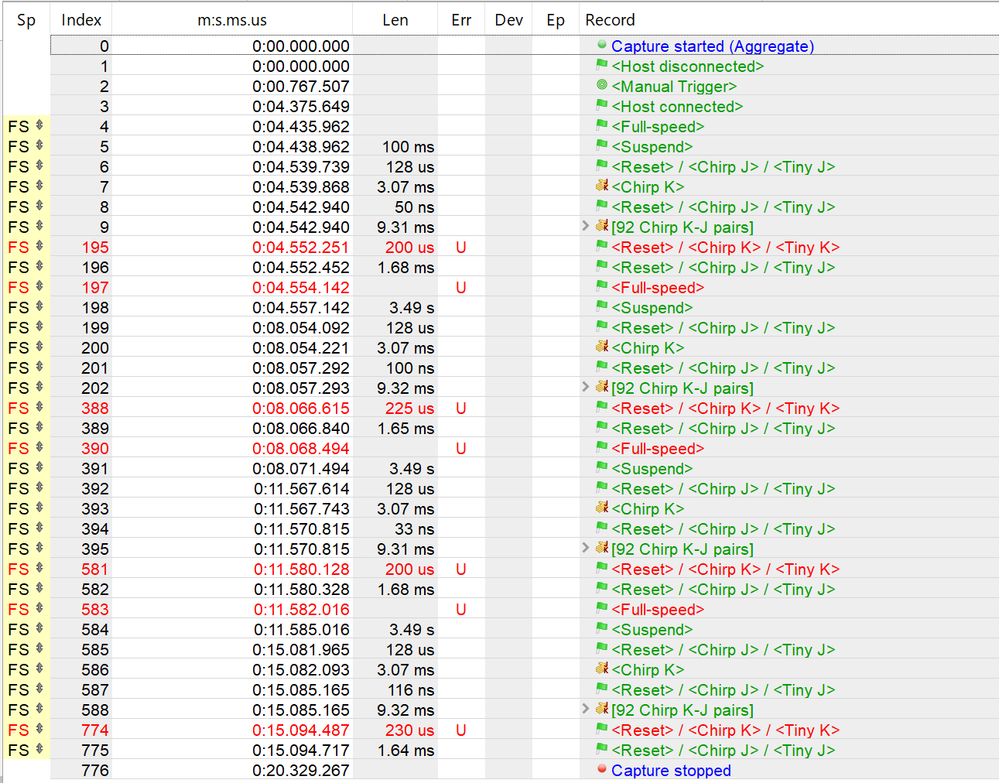
Task: Click the Chirp K icon at index 7
Action: [x=602, y=185]
